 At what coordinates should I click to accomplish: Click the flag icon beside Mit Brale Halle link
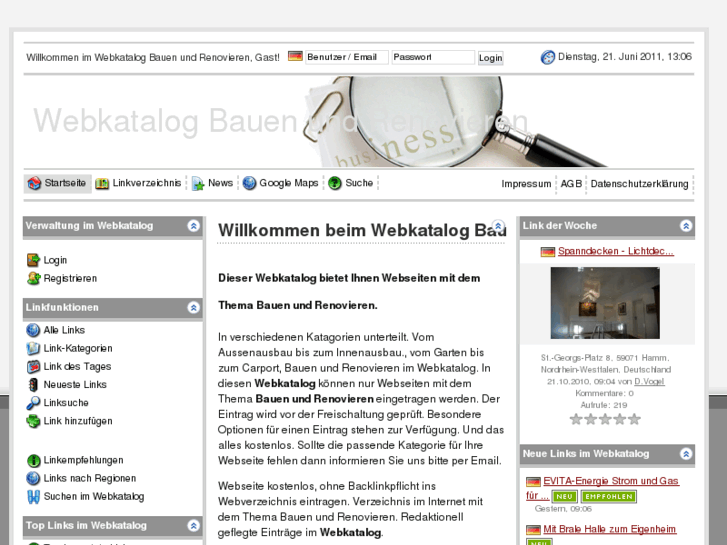(x=533, y=529)
